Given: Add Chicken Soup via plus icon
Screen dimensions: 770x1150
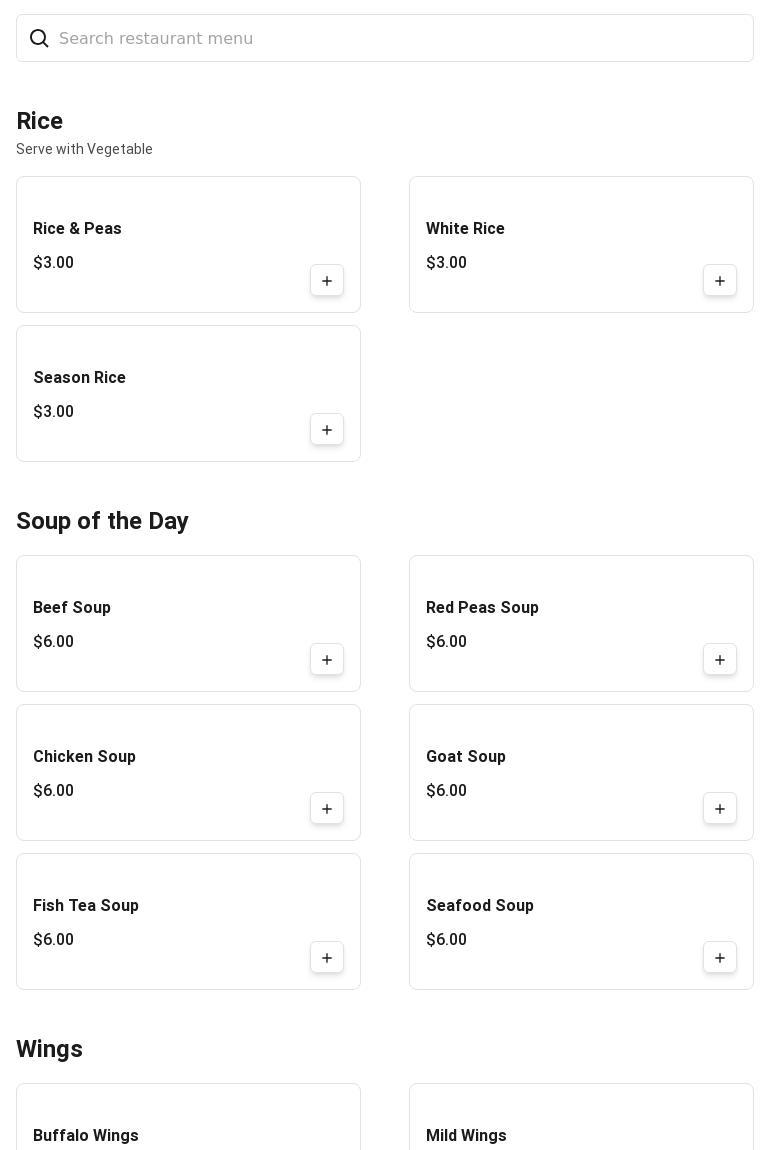Looking at the screenshot, I should [x=327, y=809].
